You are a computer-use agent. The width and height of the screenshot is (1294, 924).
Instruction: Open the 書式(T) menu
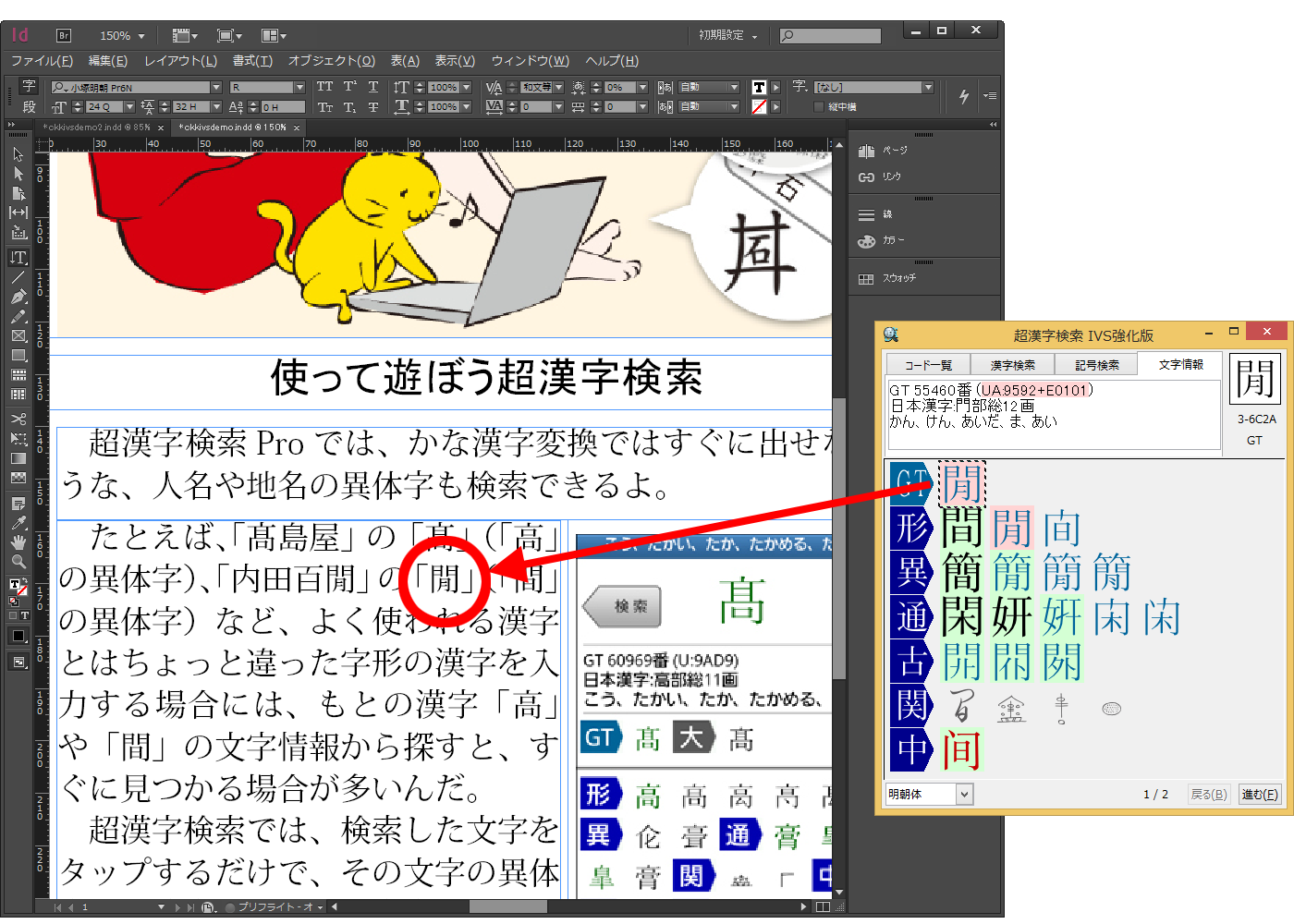[x=252, y=61]
